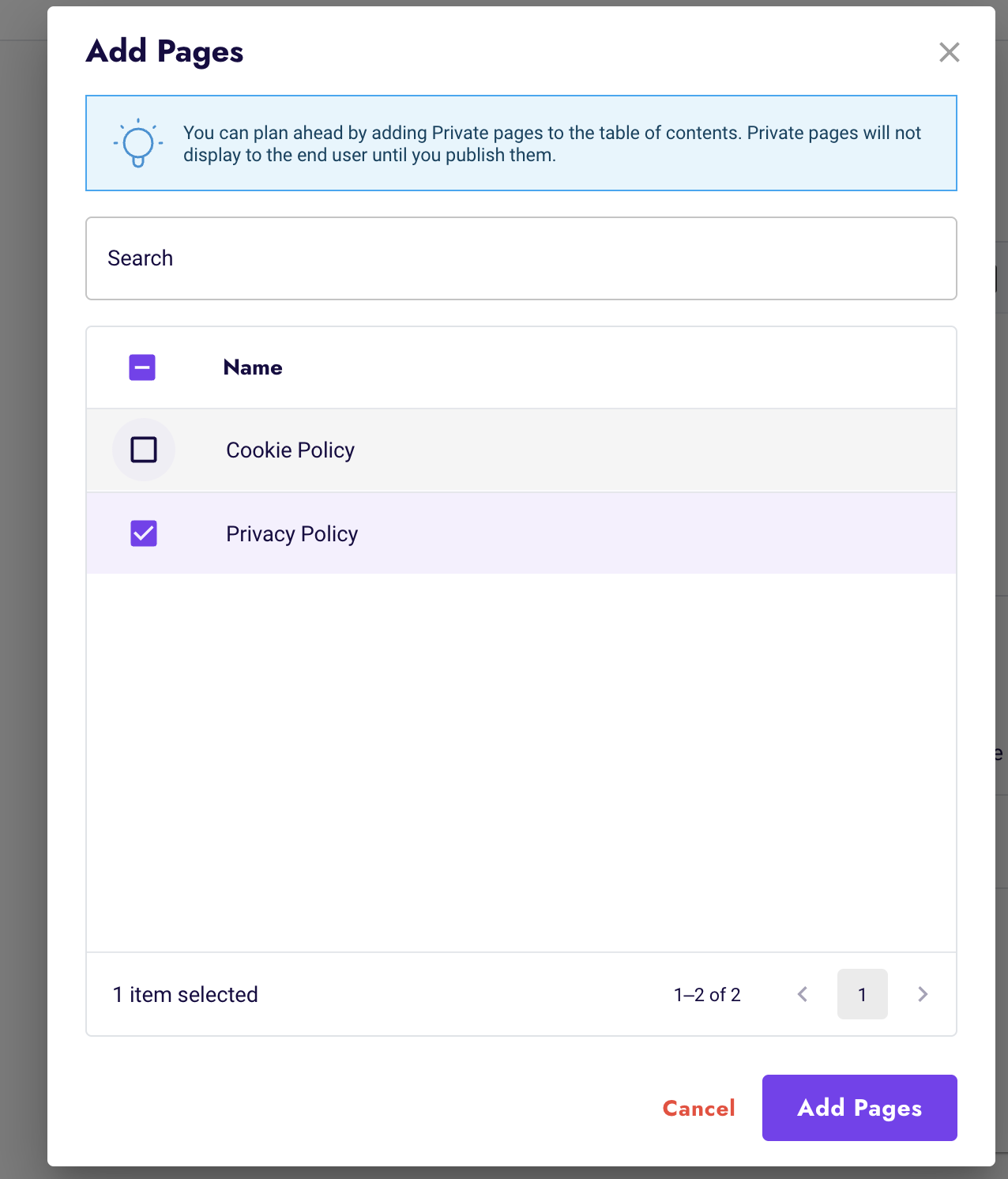Viewport: 1008px width, 1179px height.
Task: Go to previous page chevron
Action: (x=803, y=994)
